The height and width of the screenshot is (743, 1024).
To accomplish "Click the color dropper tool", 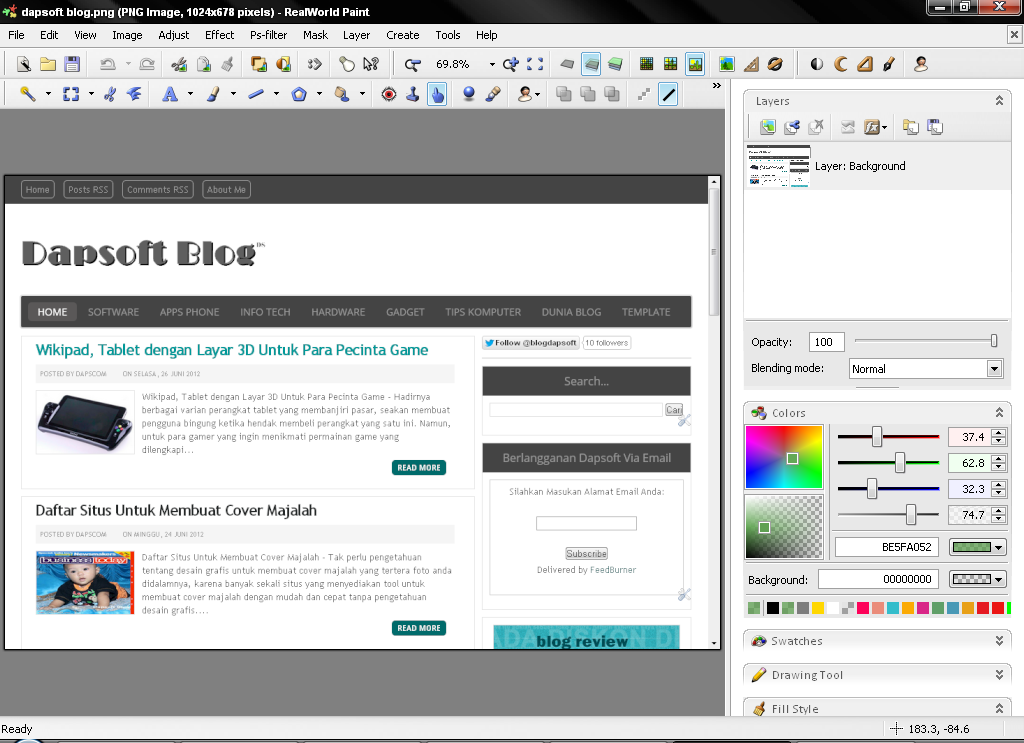I will click(493, 94).
